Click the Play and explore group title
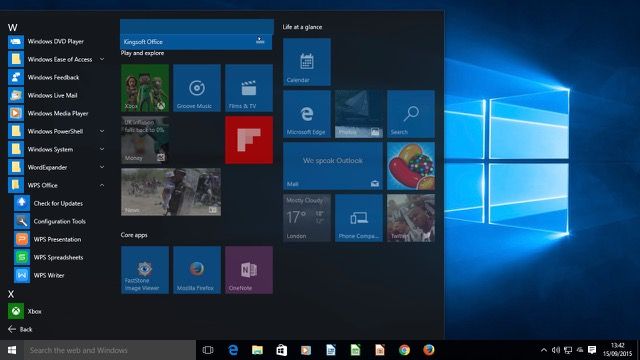This screenshot has width=640, height=360. (142, 53)
